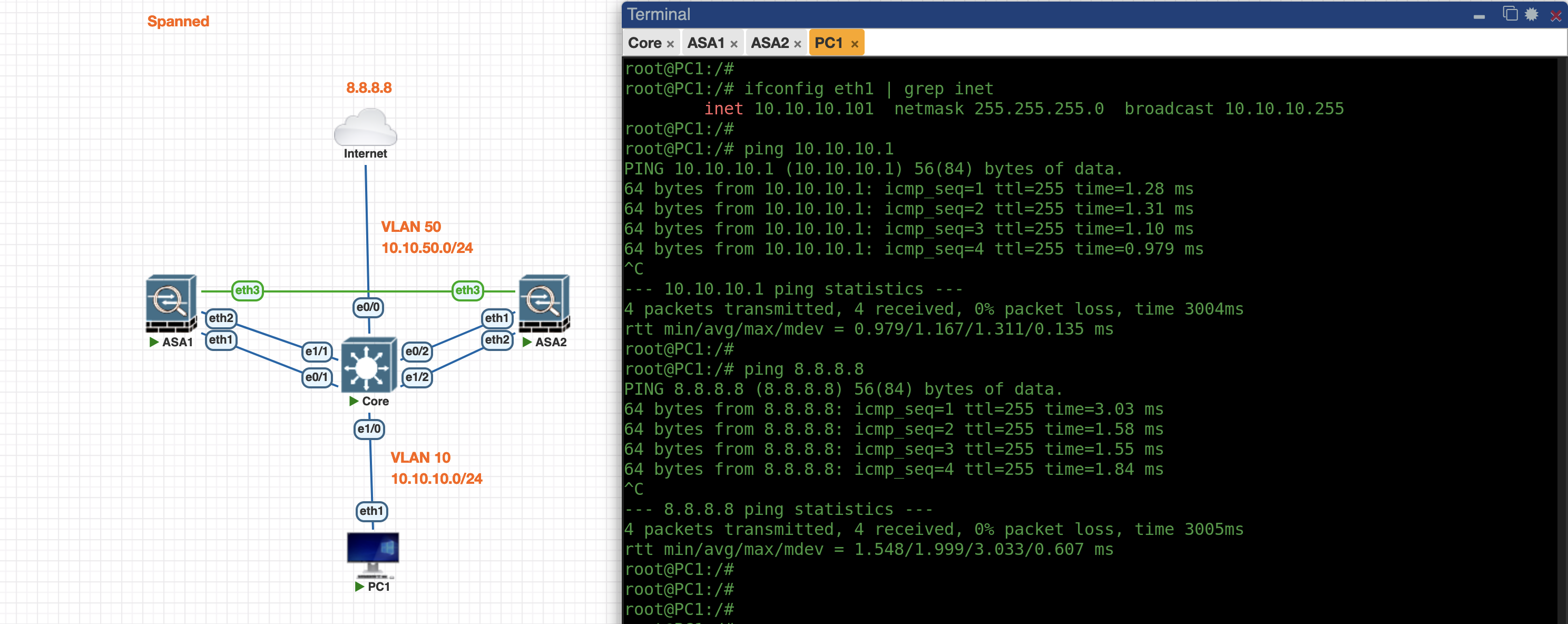
Task: Click the PC1 eth1 interface label
Action: [x=371, y=511]
